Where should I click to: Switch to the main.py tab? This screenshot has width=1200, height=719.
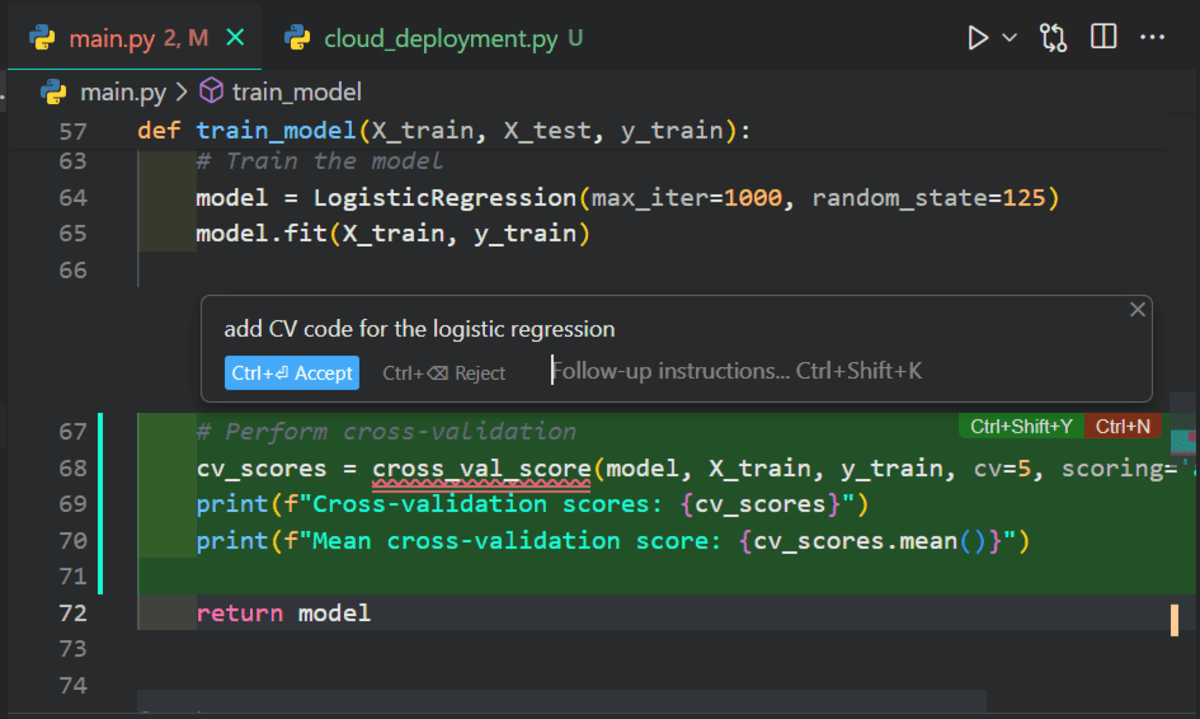(x=136, y=39)
